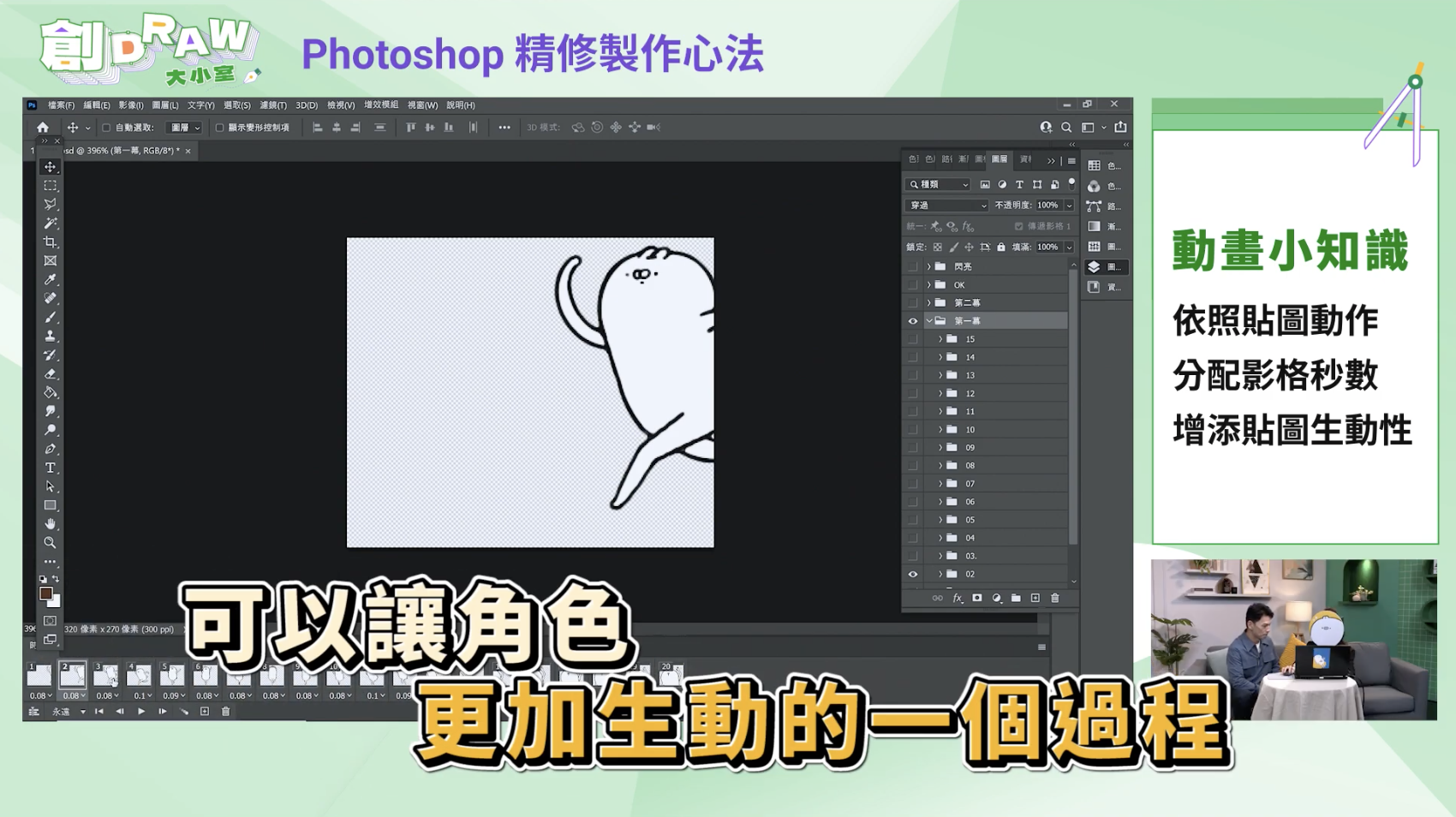Add layer mask in layers panel

click(977, 598)
